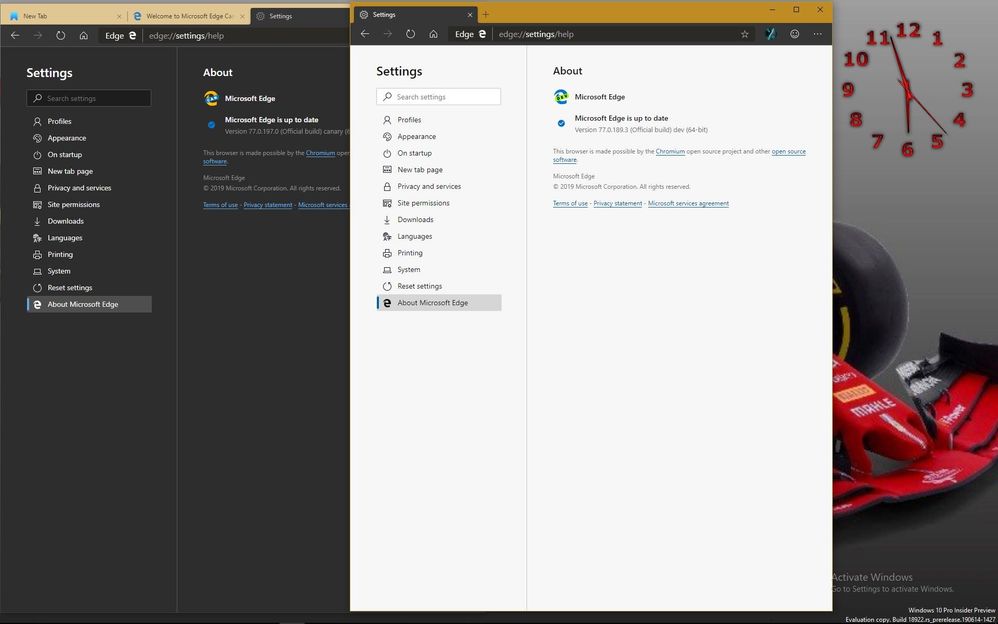Open Privacy and services in the dark sidebar

point(89,188)
